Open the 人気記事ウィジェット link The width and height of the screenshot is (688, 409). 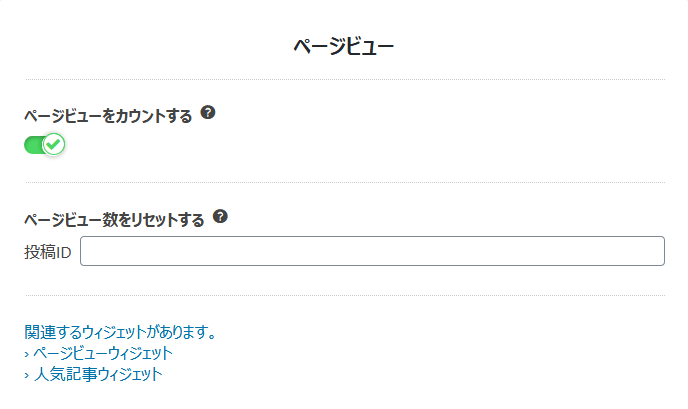(98, 374)
